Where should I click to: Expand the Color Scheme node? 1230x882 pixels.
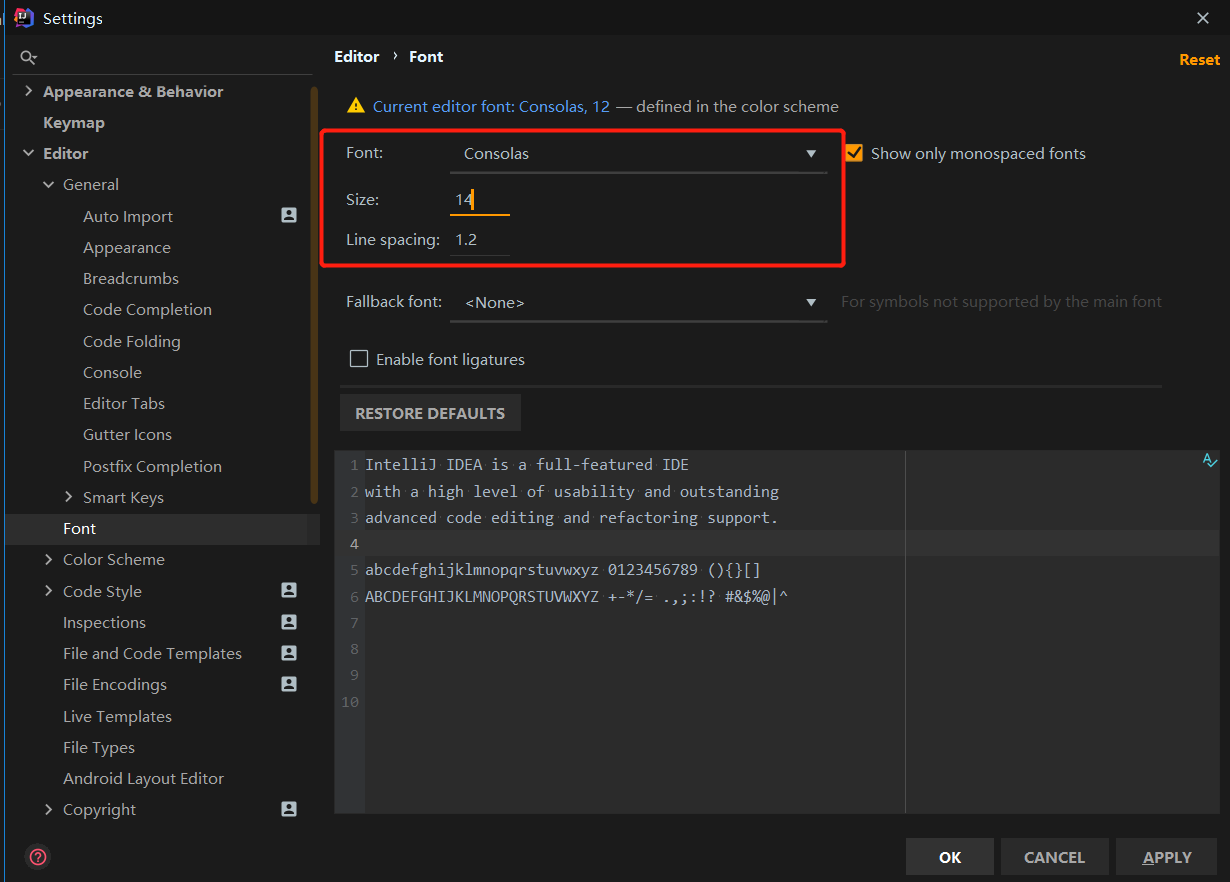click(48, 559)
